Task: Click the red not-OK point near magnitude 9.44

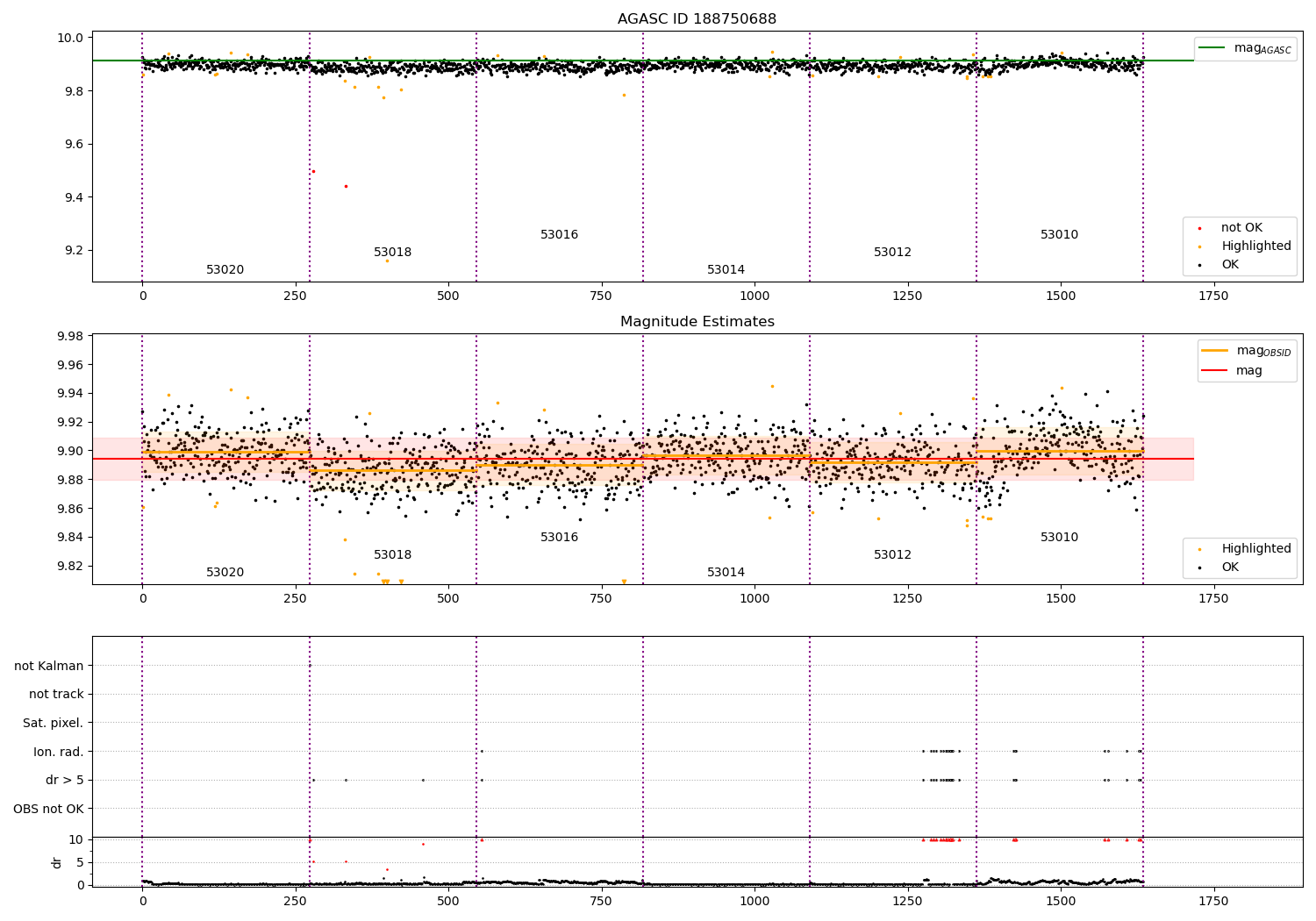Action: click(346, 186)
